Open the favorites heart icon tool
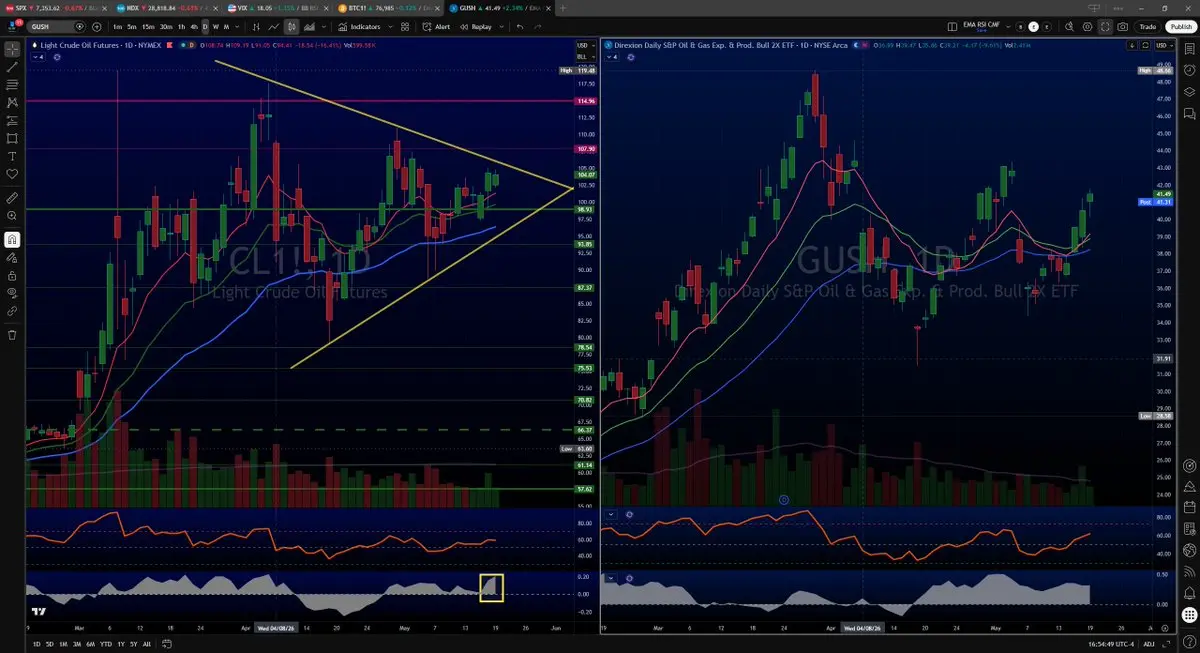The height and width of the screenshot is (653, 1200). [12, 174]
